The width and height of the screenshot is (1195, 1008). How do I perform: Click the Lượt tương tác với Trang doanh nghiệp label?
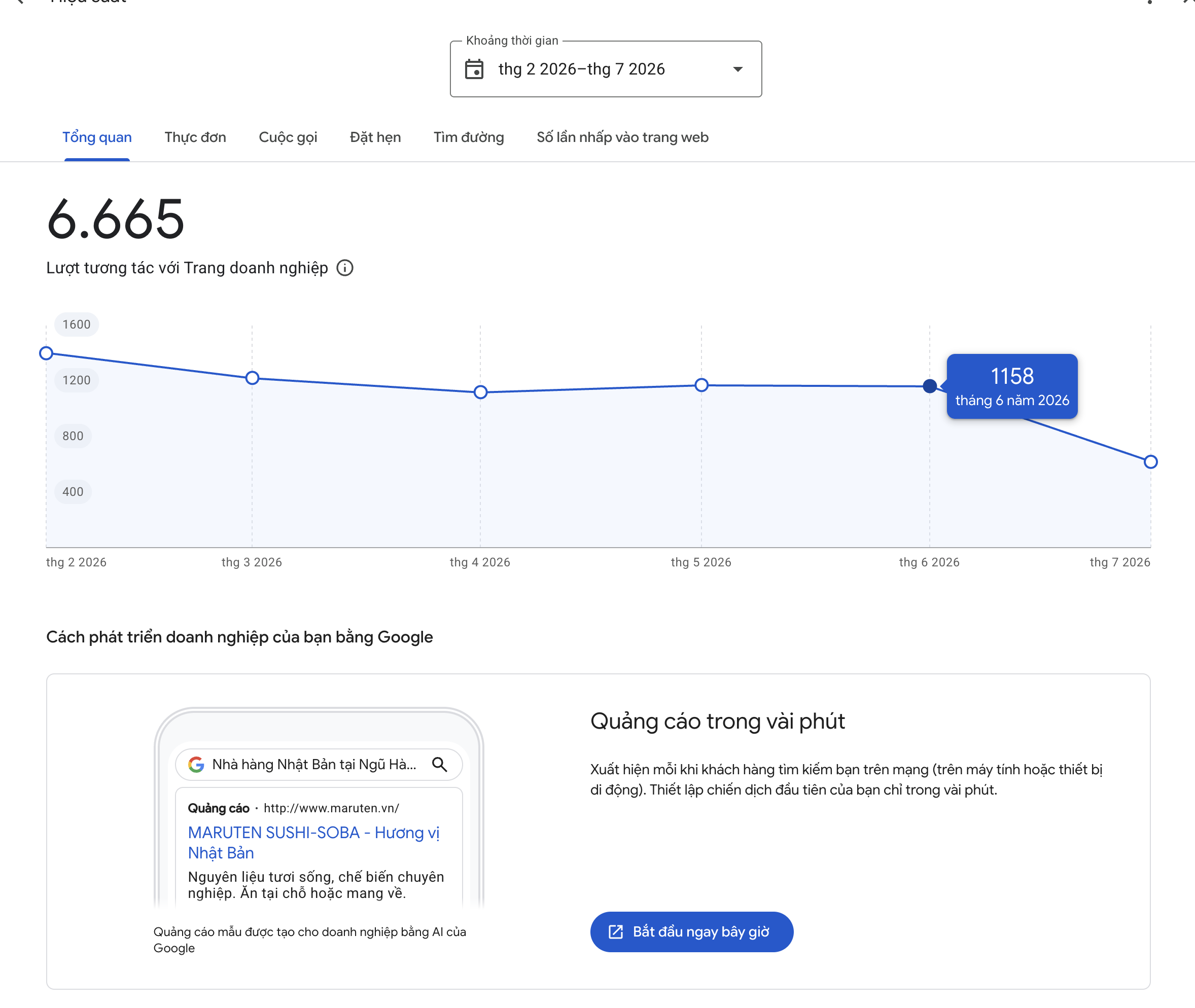point(188,268)
